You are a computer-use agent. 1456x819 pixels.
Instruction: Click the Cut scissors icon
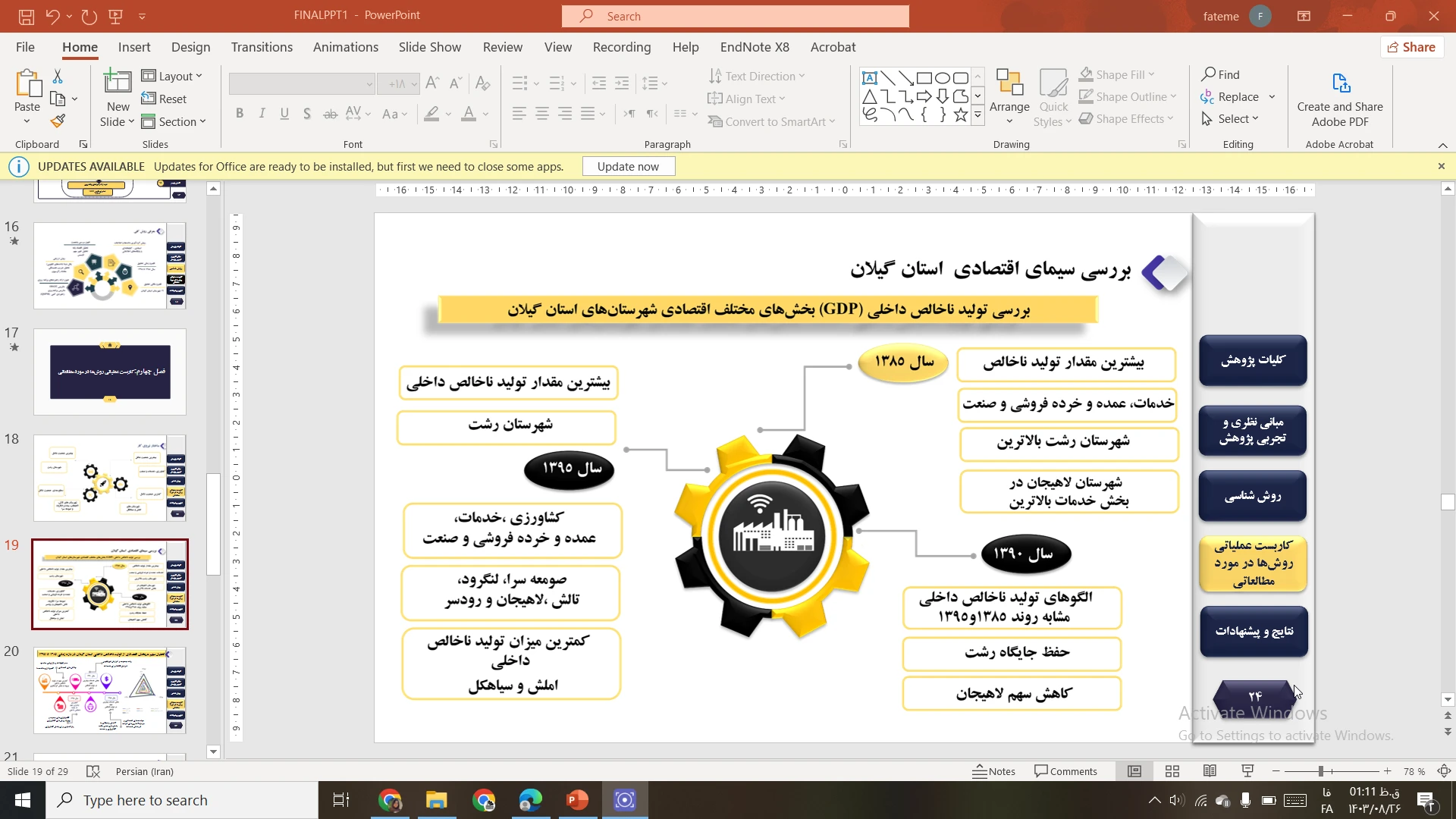[x=58, y=77]
